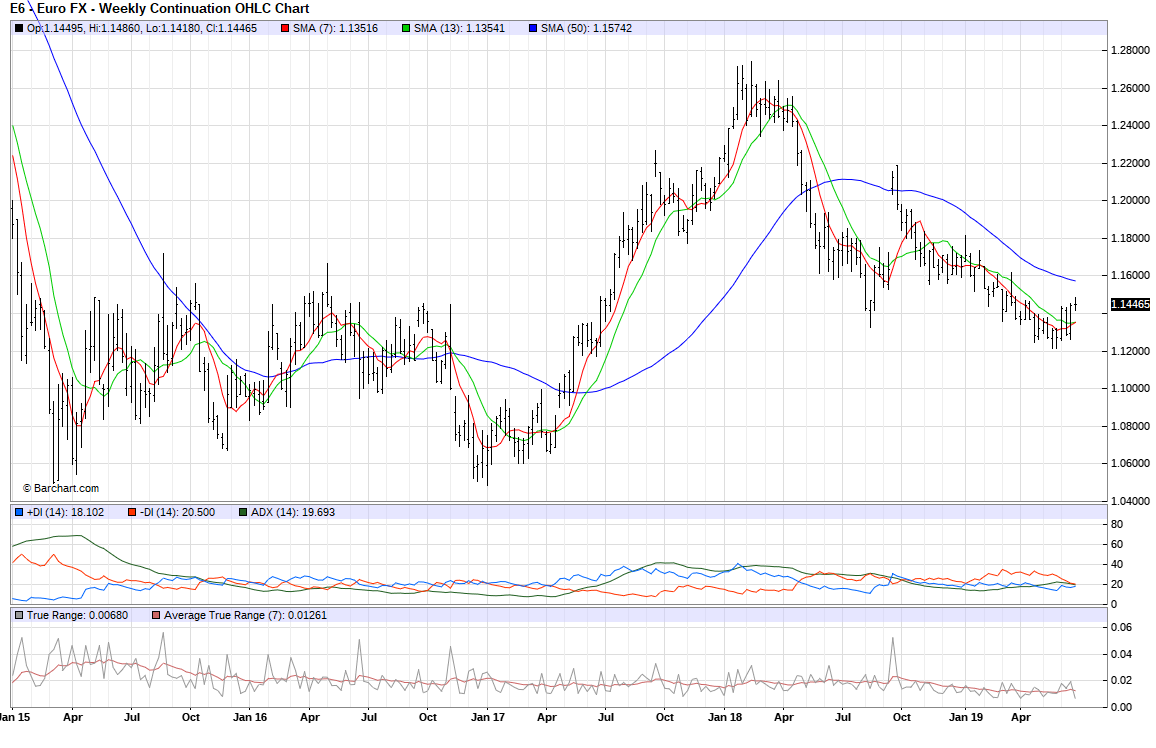Open the Barchart.com copyright link
This screenshot has height=748, width=1156.
pos(61,488)
